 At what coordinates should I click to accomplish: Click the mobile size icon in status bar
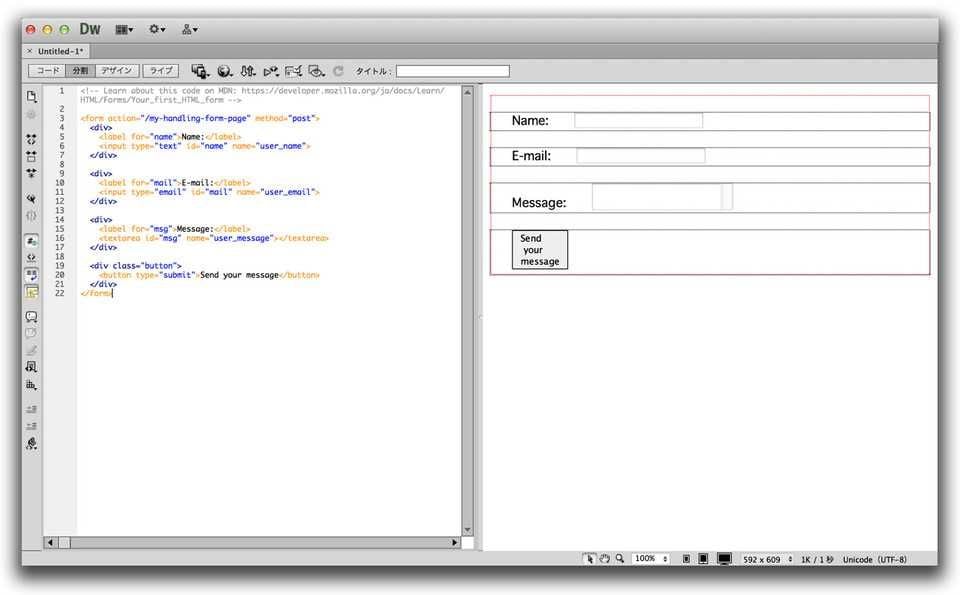coord(686,559)
